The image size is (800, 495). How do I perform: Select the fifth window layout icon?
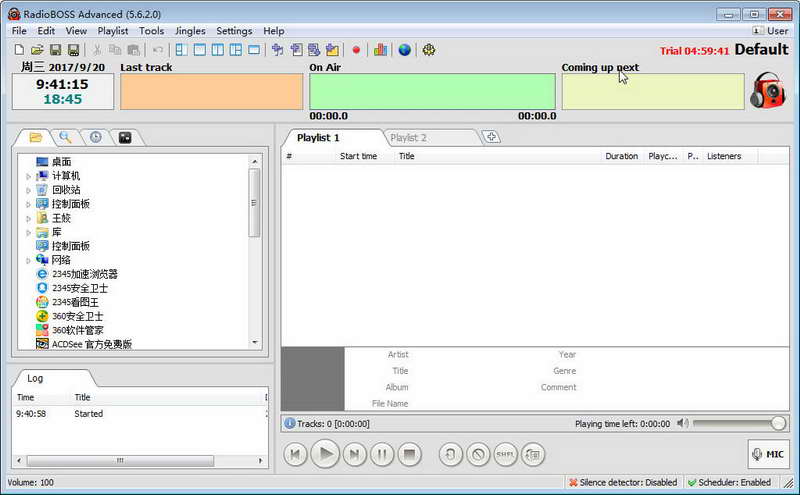(254, 50)
